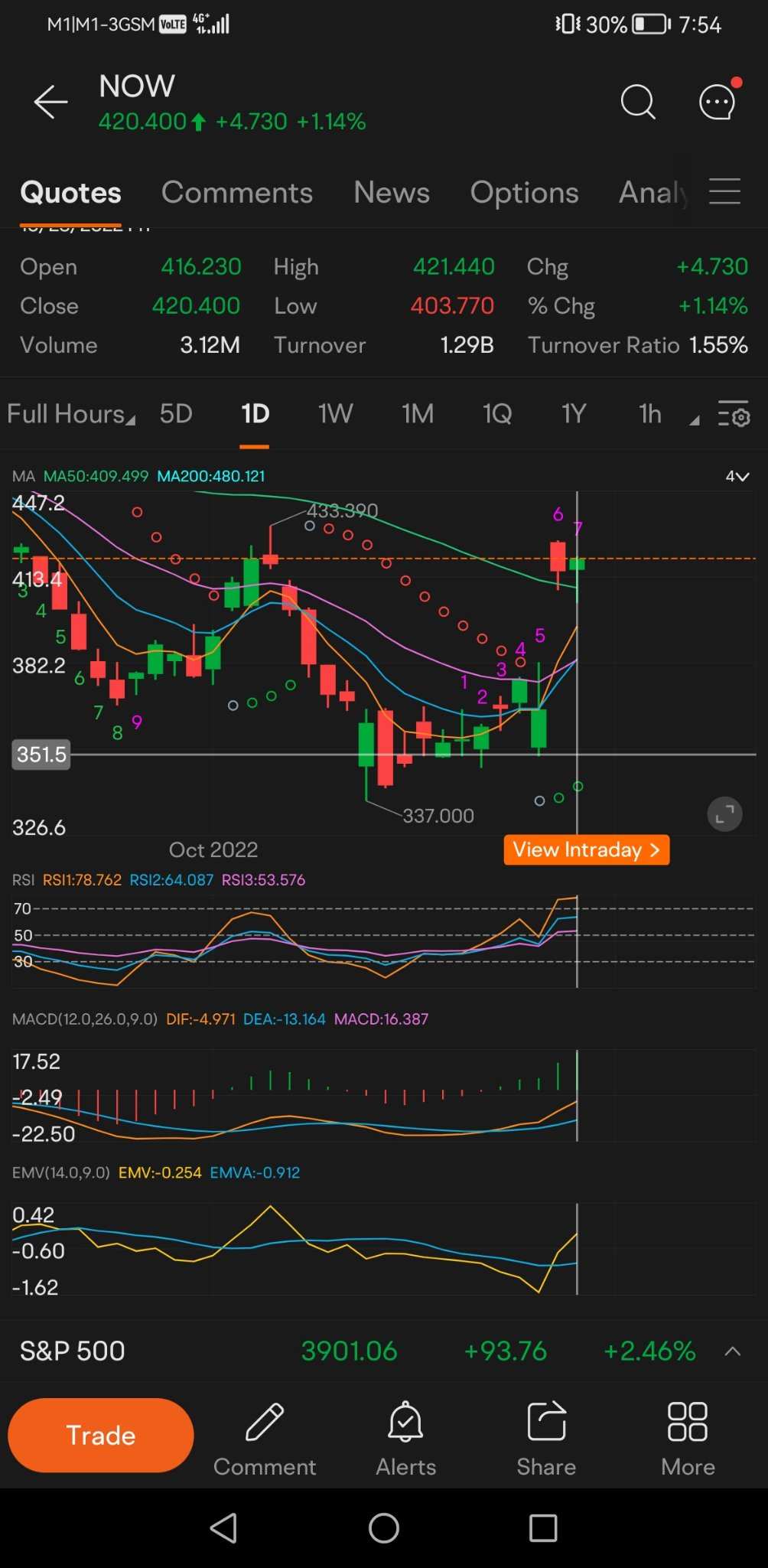Screen dimensions: 768x1568
Task: Open the search magnifier icon
Action: click(x=638, y=102)
